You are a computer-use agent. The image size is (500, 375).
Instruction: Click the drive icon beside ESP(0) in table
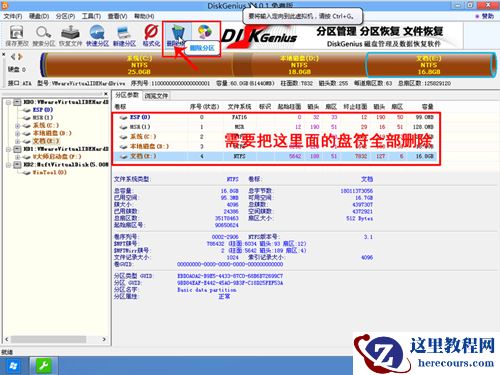coord(124,117)
